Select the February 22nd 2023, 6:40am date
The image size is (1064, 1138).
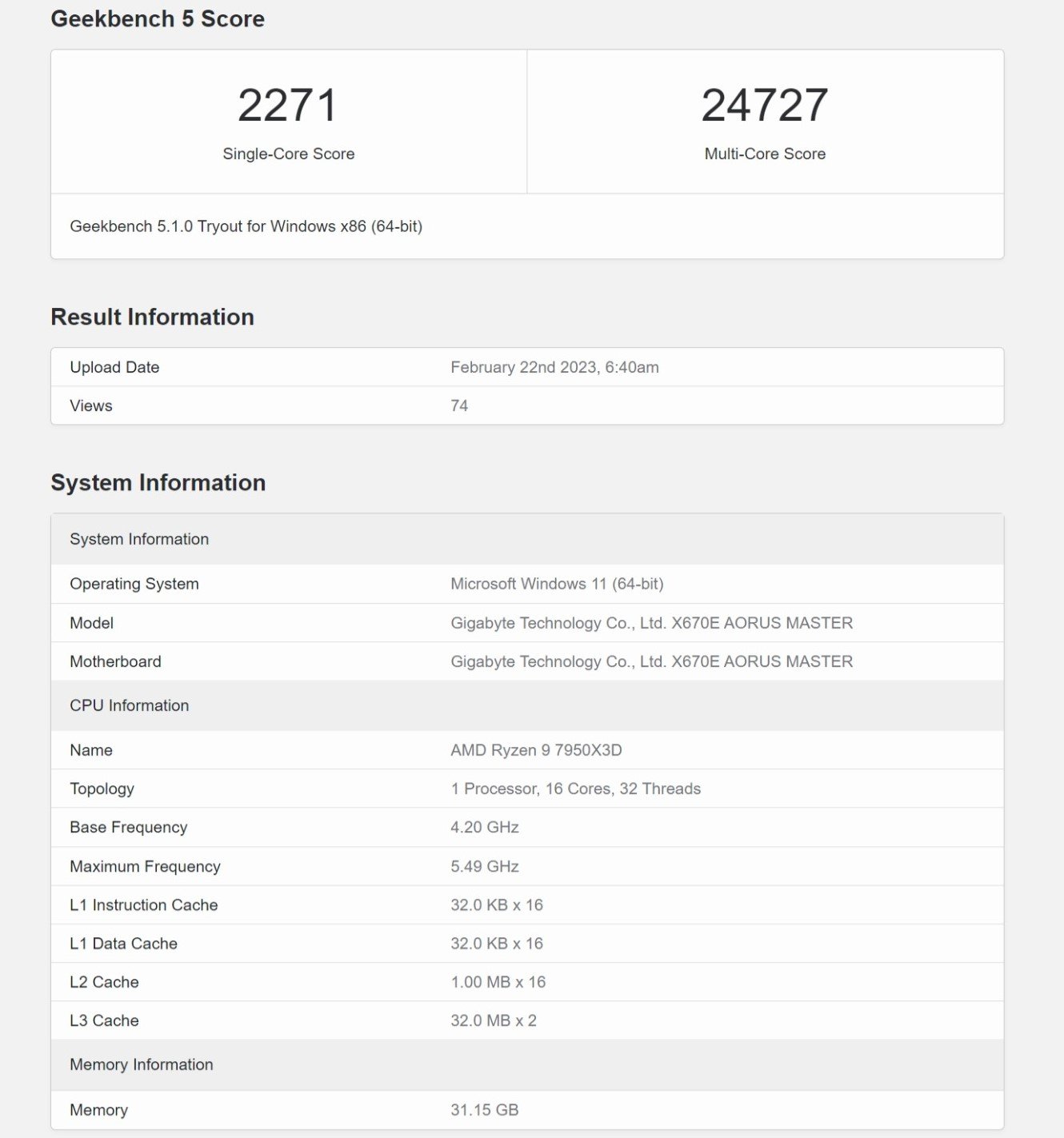tap(554, 367)
